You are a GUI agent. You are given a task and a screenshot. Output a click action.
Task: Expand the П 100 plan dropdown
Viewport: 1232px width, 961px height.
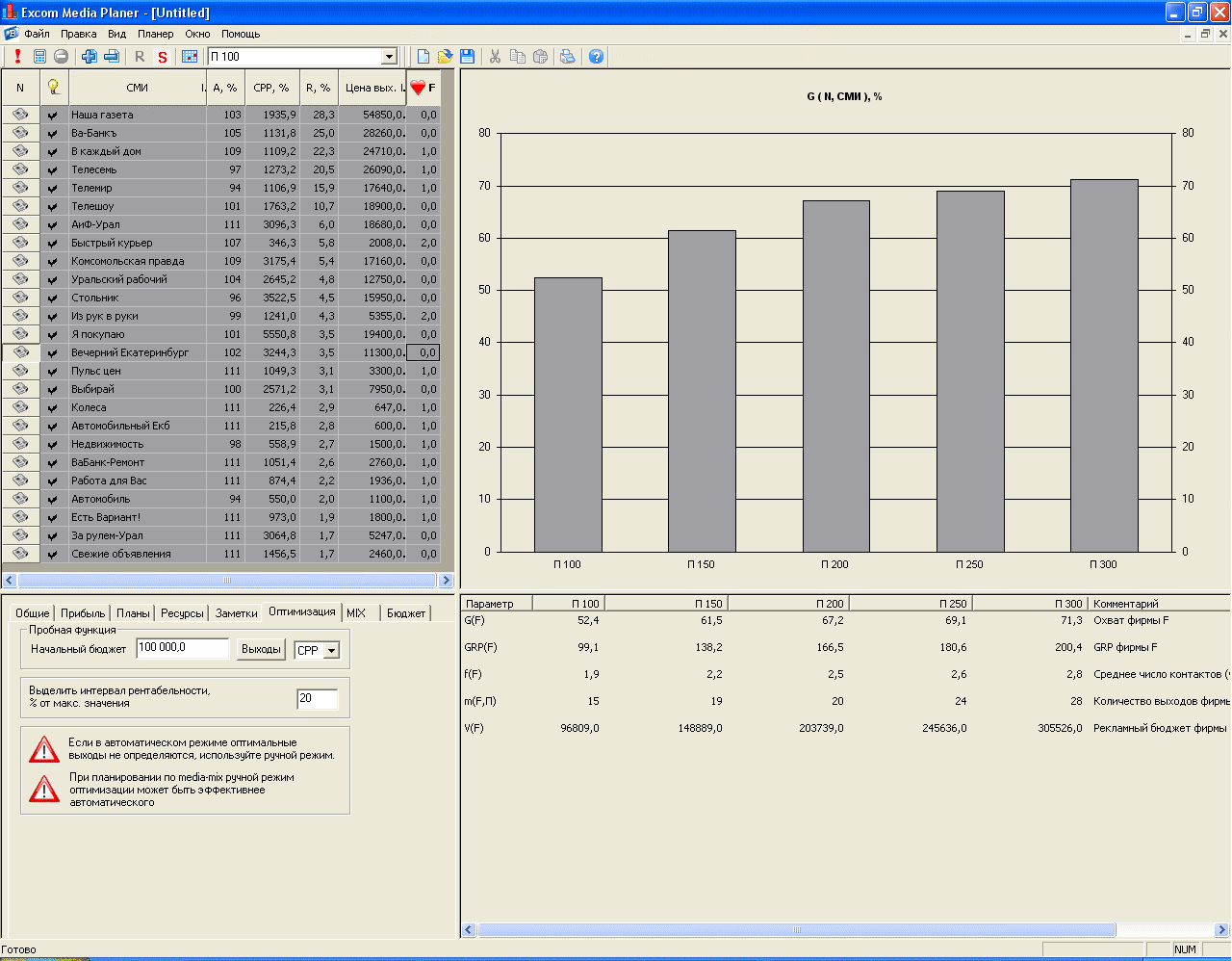coord(390,57)
